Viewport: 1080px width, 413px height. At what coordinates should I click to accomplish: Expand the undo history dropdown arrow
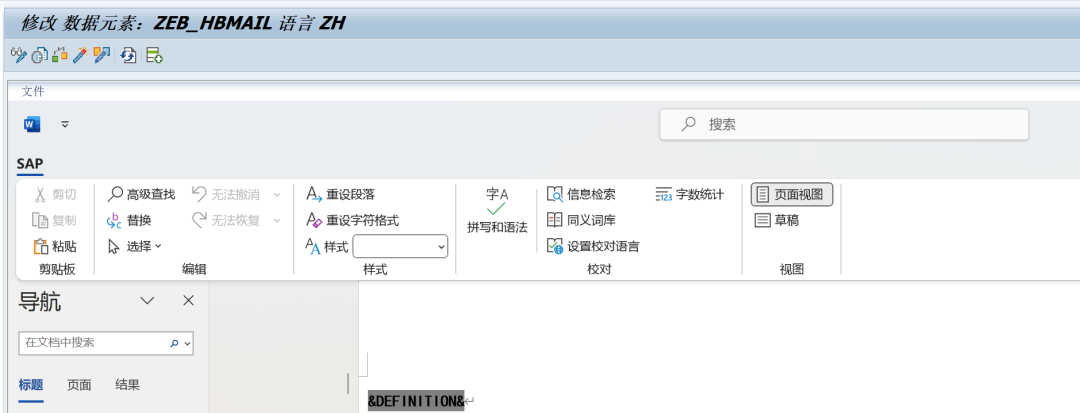tap(277, 195)
